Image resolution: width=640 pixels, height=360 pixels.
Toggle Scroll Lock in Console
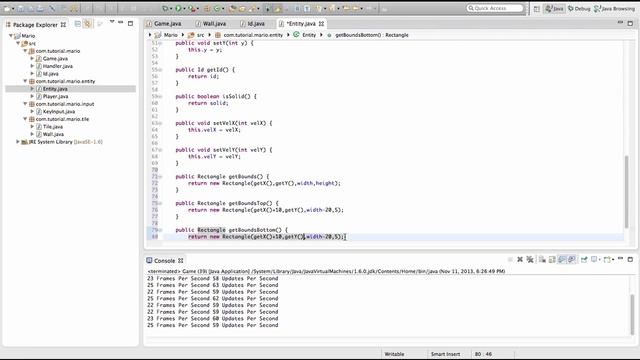tap(552, 260)
